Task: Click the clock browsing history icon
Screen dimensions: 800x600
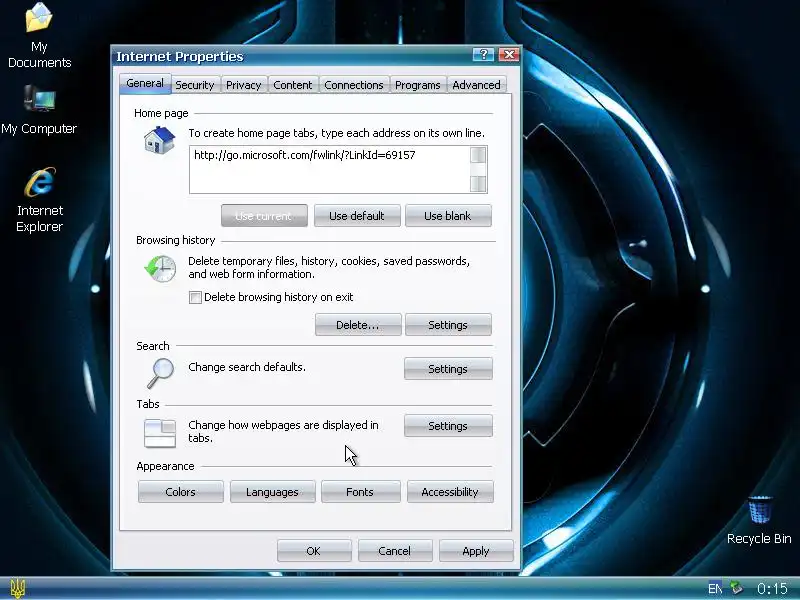Action: point(160,268)
